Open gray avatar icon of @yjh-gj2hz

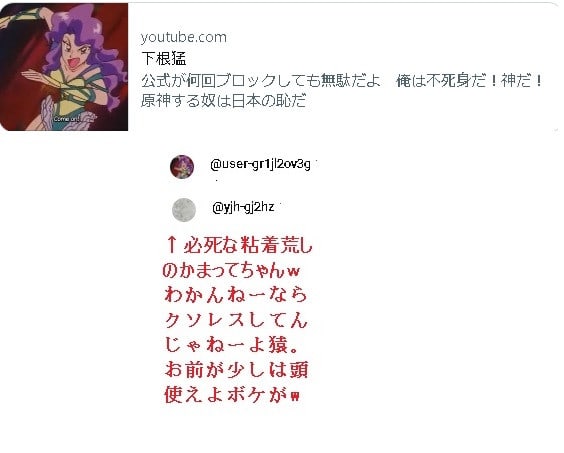184,210
